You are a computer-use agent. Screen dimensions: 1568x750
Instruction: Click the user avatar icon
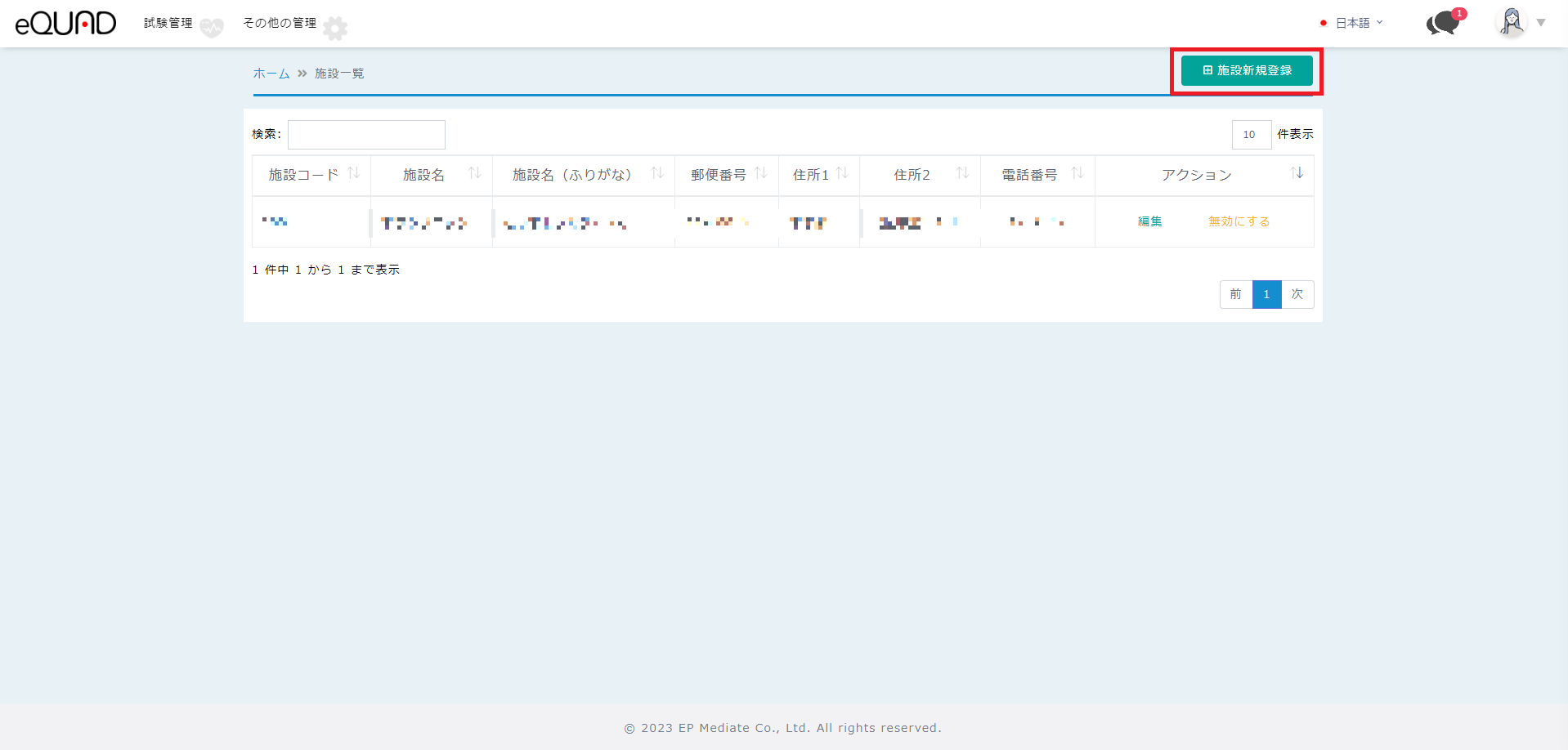1511,22
